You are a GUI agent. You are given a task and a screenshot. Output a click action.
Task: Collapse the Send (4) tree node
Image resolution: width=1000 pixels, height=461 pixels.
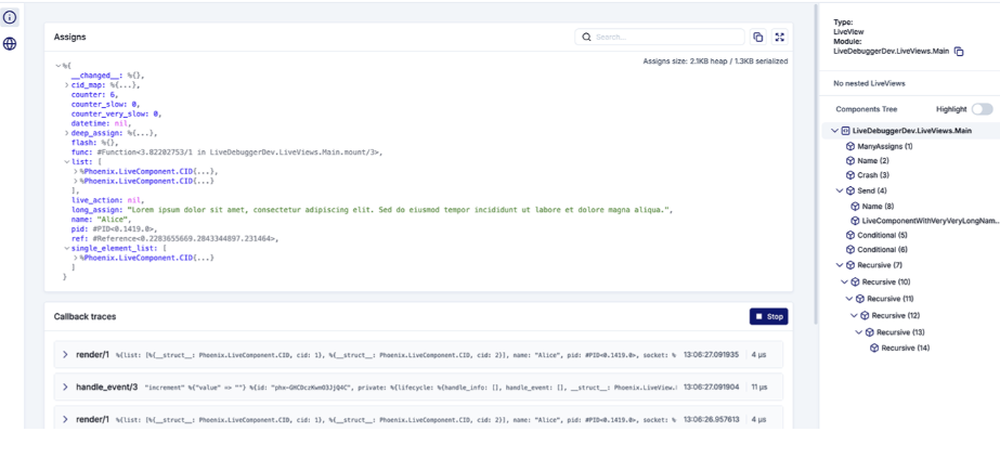point(840,190)
